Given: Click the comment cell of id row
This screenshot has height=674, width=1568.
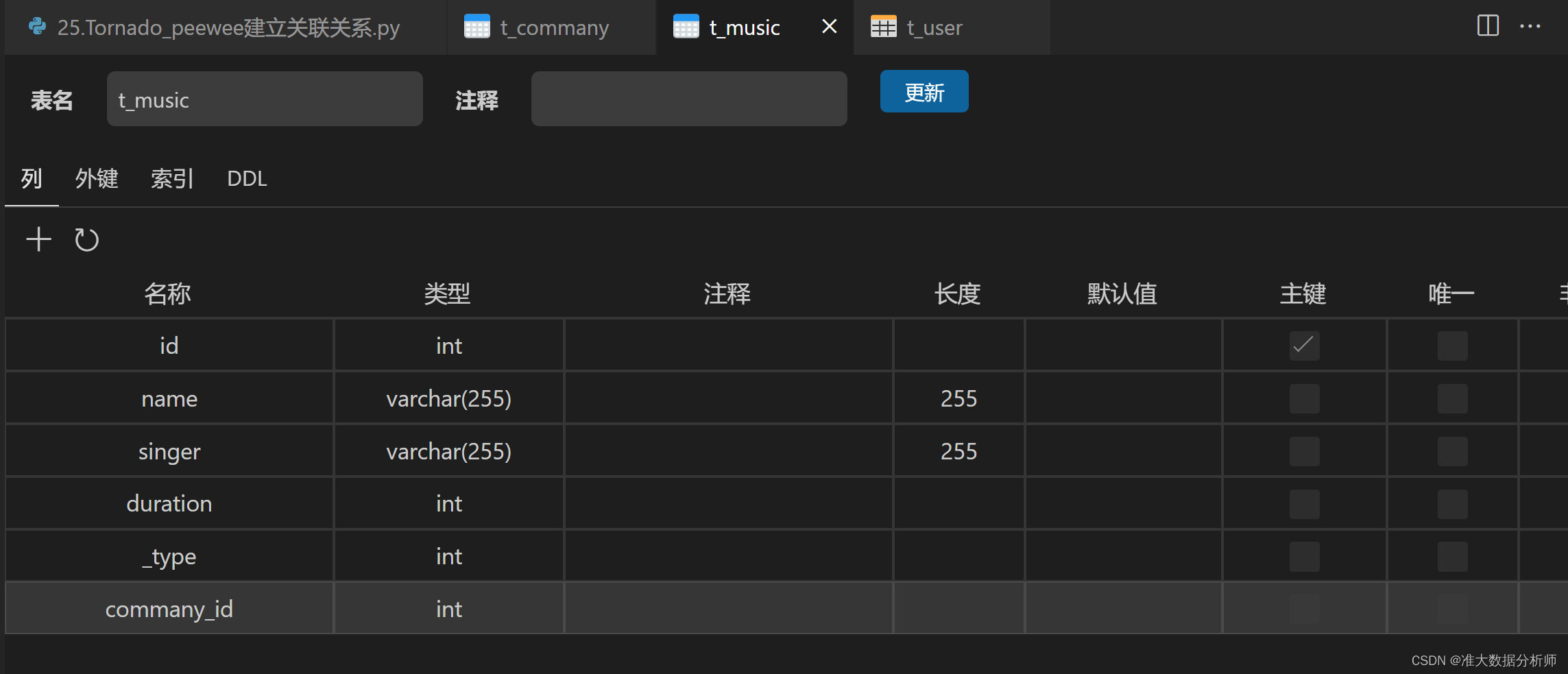Looking at the screenshot, I should [x=728, y=346].
